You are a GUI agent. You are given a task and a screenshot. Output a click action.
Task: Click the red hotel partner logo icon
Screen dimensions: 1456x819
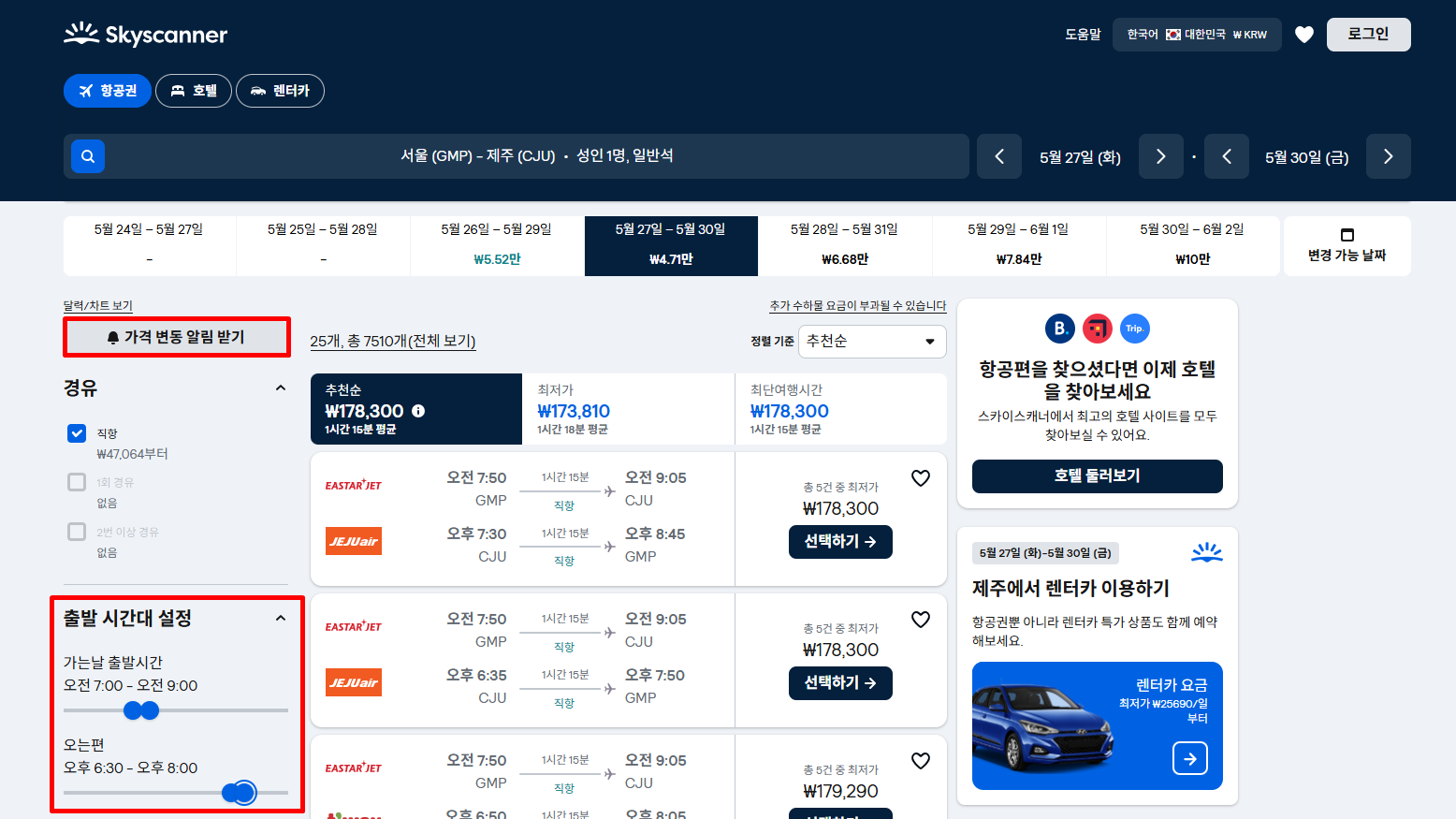1098,329
